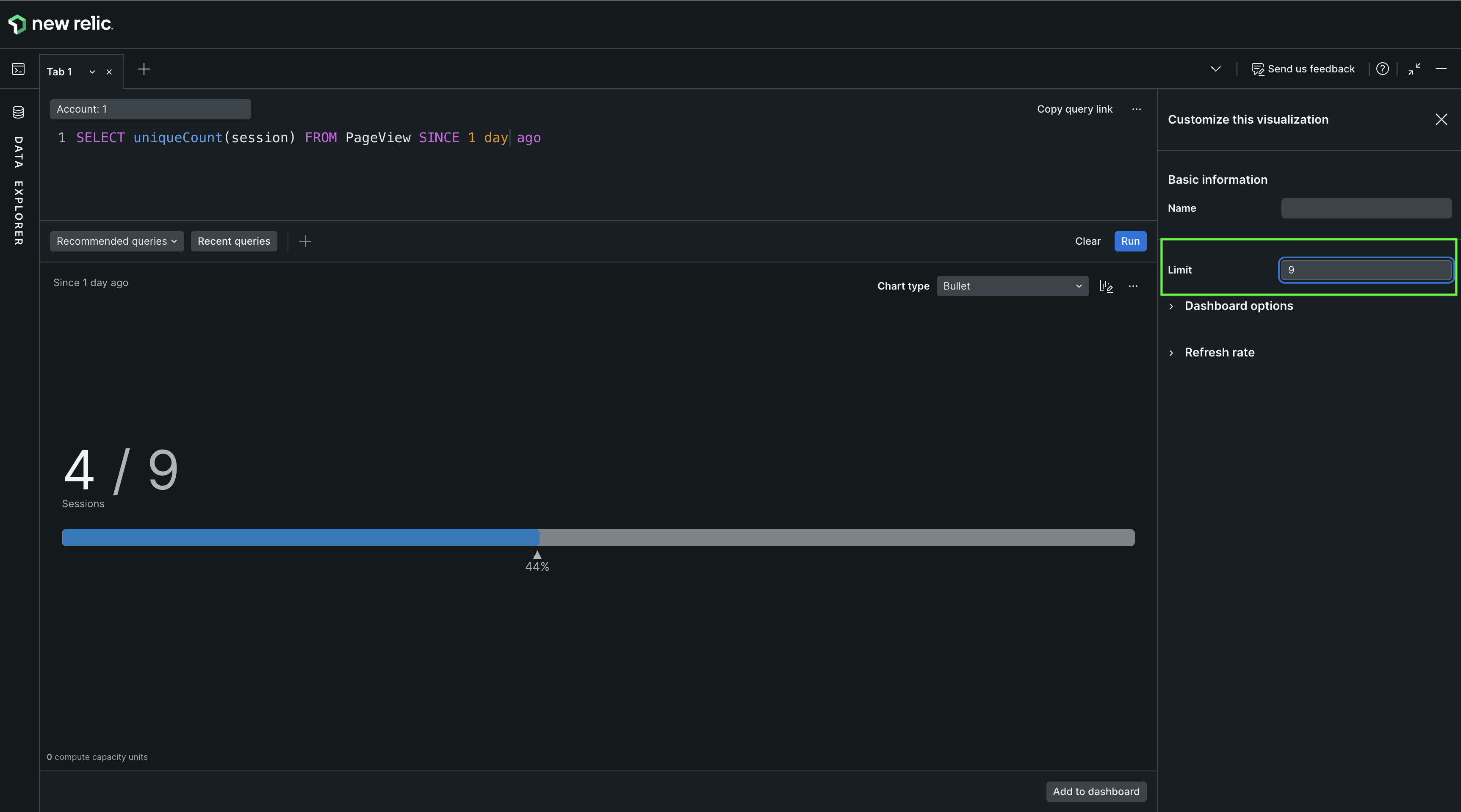This screenshot has width=1461, height=812.
Task: Open chart more options ellipsis
Action: click(x=1133, y=286)
